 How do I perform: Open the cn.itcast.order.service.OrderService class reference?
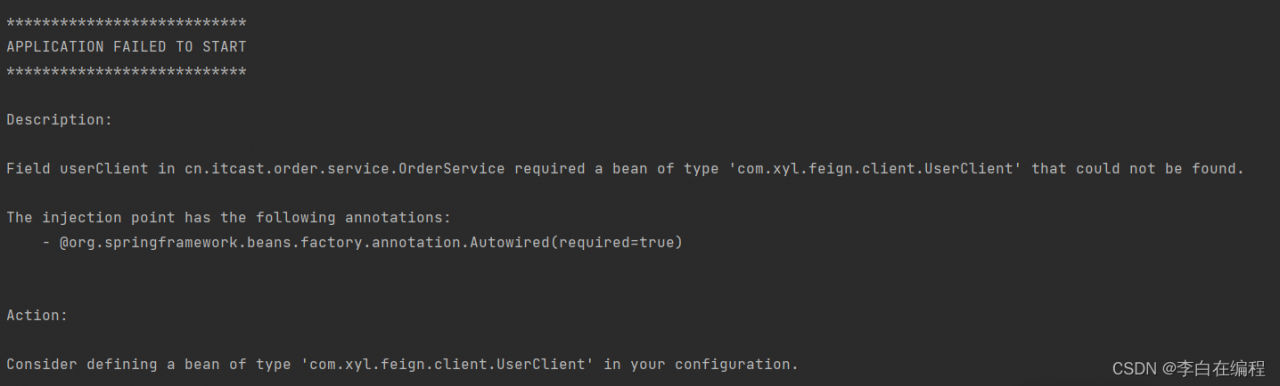point(345,169)
